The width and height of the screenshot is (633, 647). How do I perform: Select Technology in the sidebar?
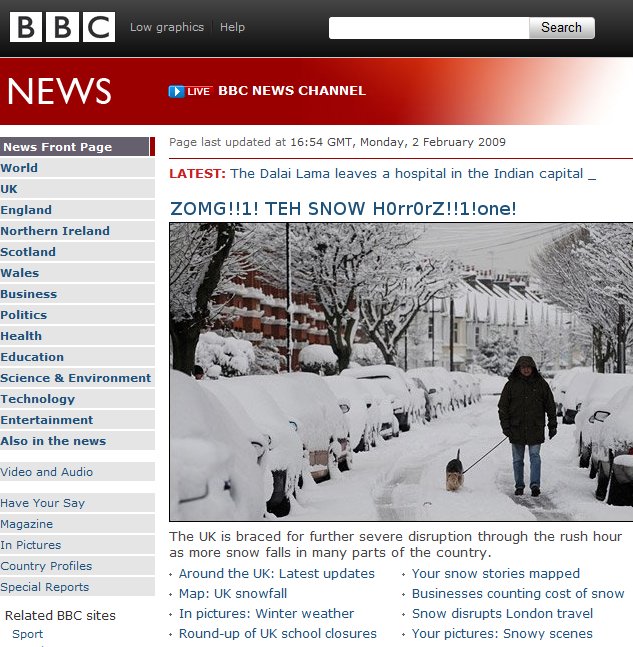point(77,399)
